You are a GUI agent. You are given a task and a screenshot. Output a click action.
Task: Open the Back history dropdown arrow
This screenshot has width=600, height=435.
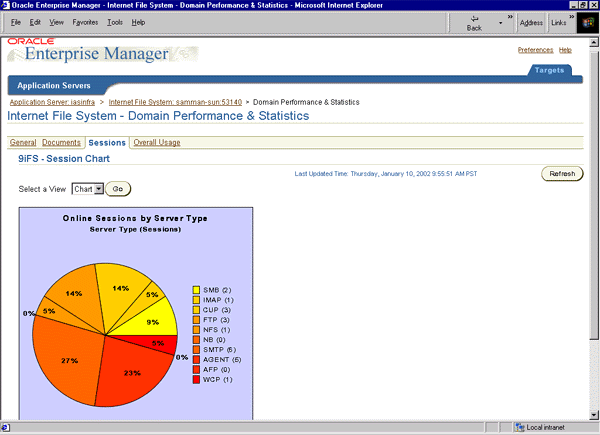pos(500,23)
